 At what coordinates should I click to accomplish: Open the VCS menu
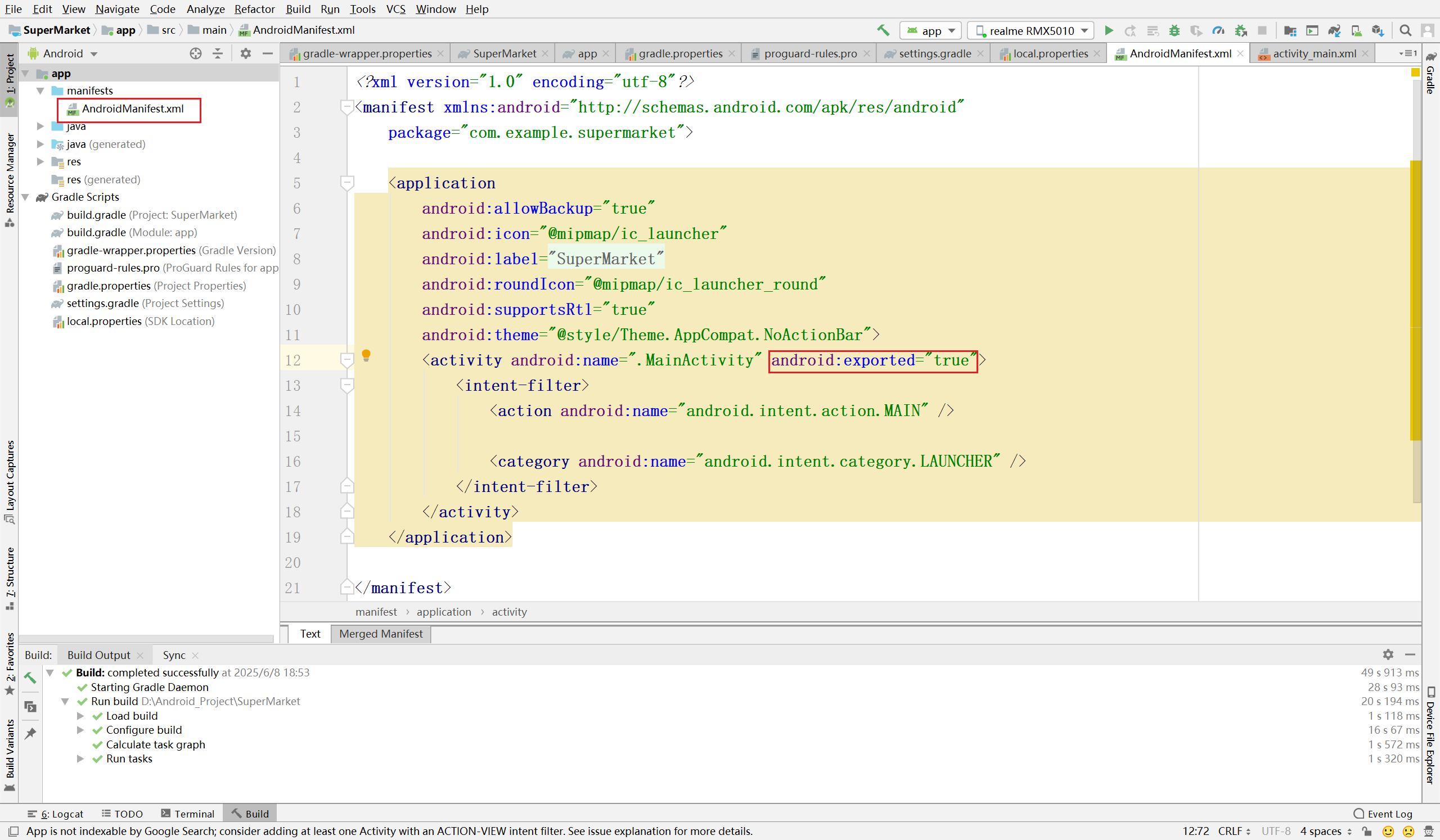tap(395, 9)
